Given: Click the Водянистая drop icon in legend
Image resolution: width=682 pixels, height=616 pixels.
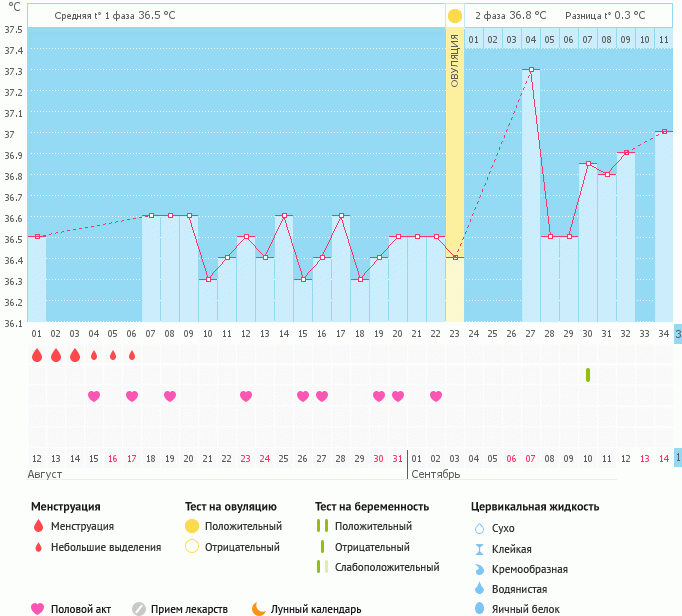Looking at the screenshot, I should click(479, 588).
